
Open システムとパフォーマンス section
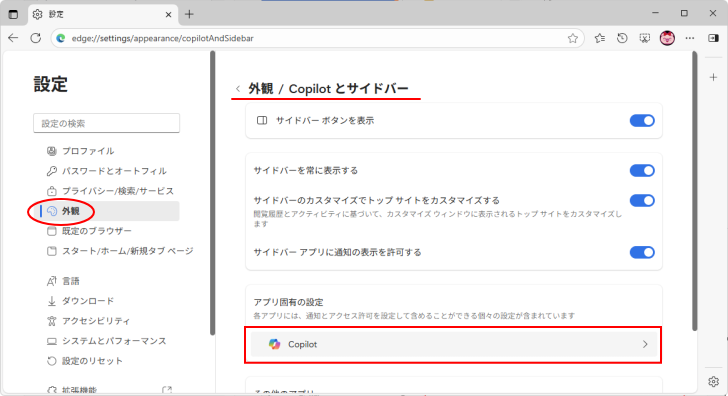coord(106,341)
